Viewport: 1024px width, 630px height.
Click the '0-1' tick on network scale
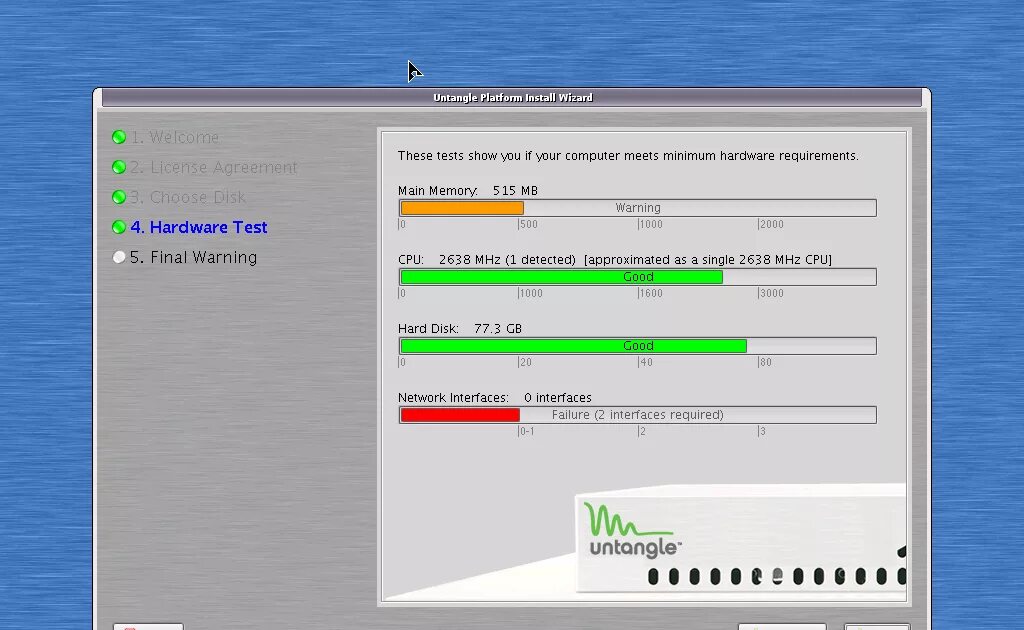coord(527,432)
